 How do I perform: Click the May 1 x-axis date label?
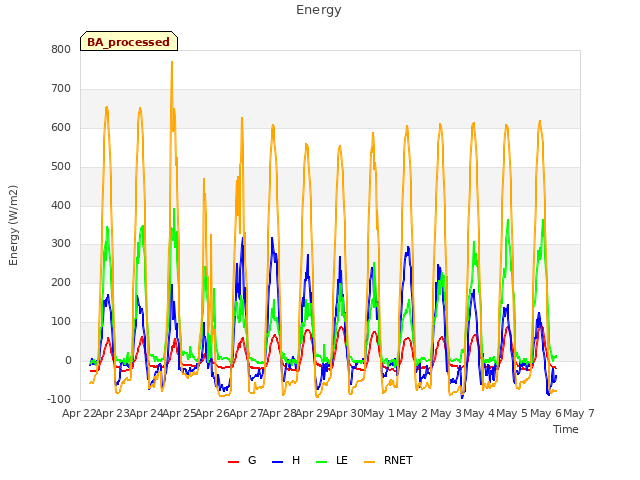pos(379,413)
